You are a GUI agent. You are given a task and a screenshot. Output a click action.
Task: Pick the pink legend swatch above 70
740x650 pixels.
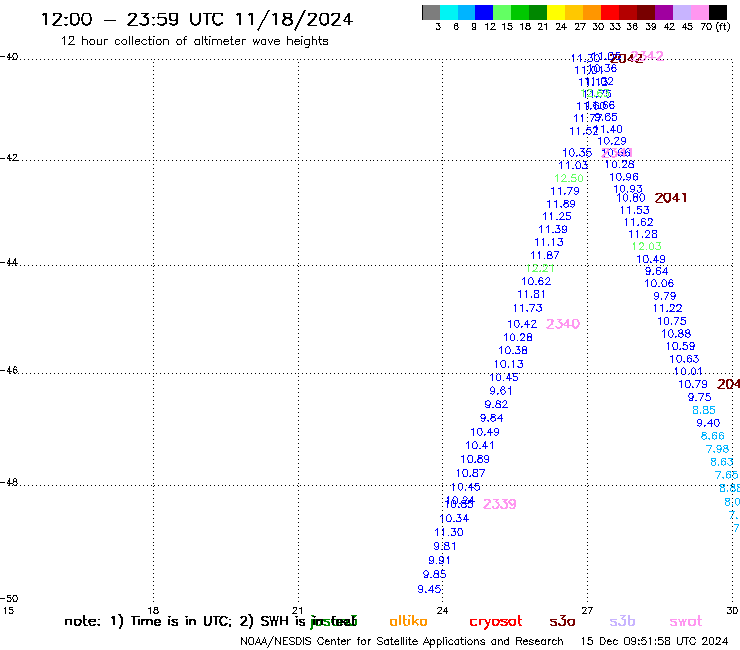699,12
